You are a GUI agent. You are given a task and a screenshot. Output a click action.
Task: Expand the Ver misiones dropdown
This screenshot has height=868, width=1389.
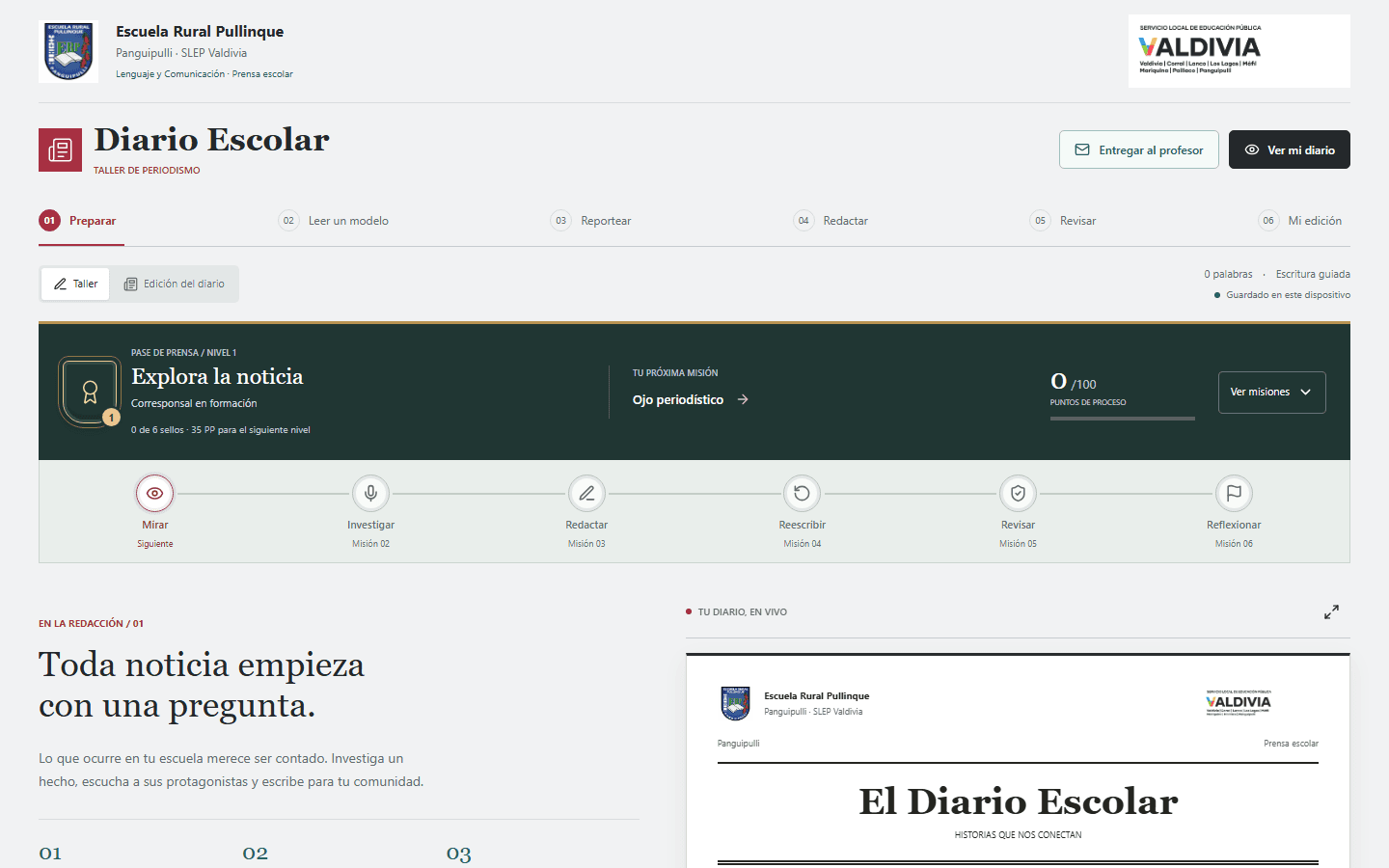tap(1271, 393)
